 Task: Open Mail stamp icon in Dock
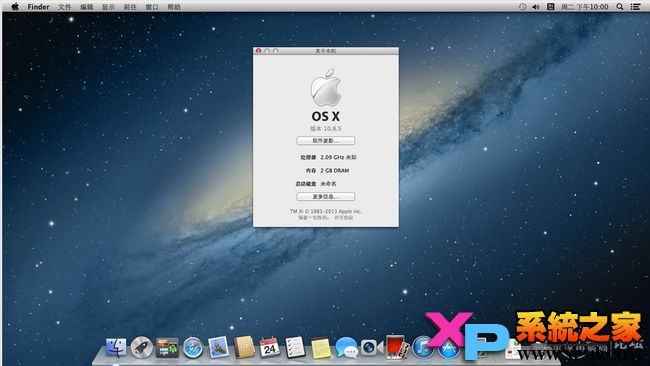218,347
